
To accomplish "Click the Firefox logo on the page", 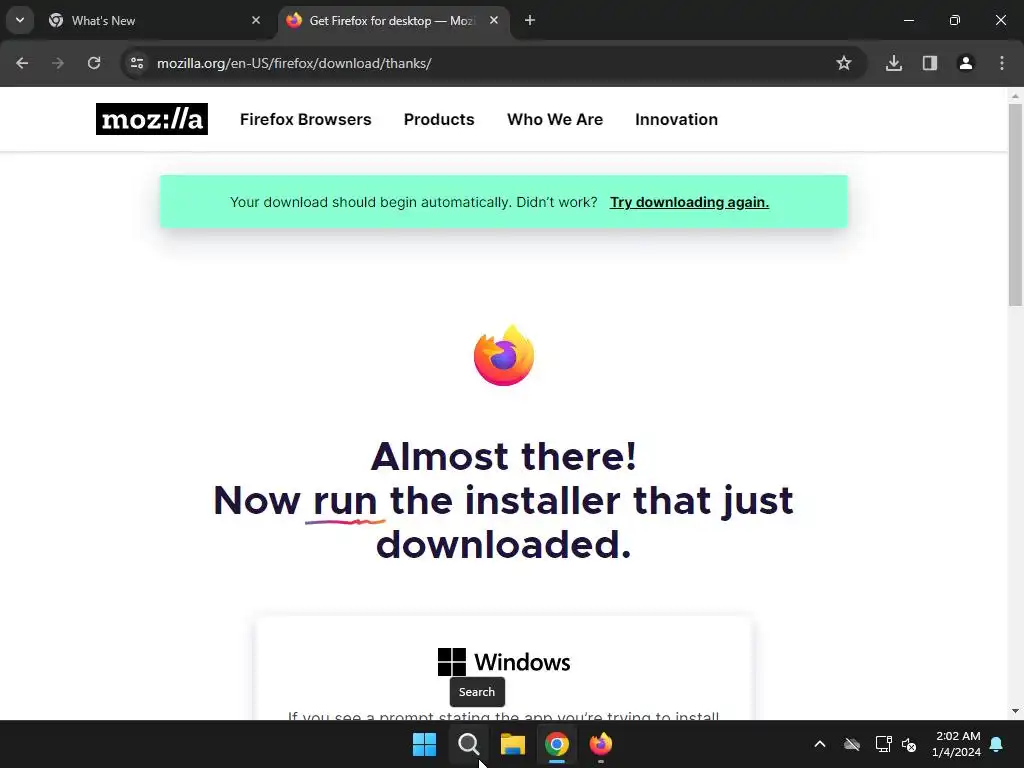I will [x=504, y=355].
